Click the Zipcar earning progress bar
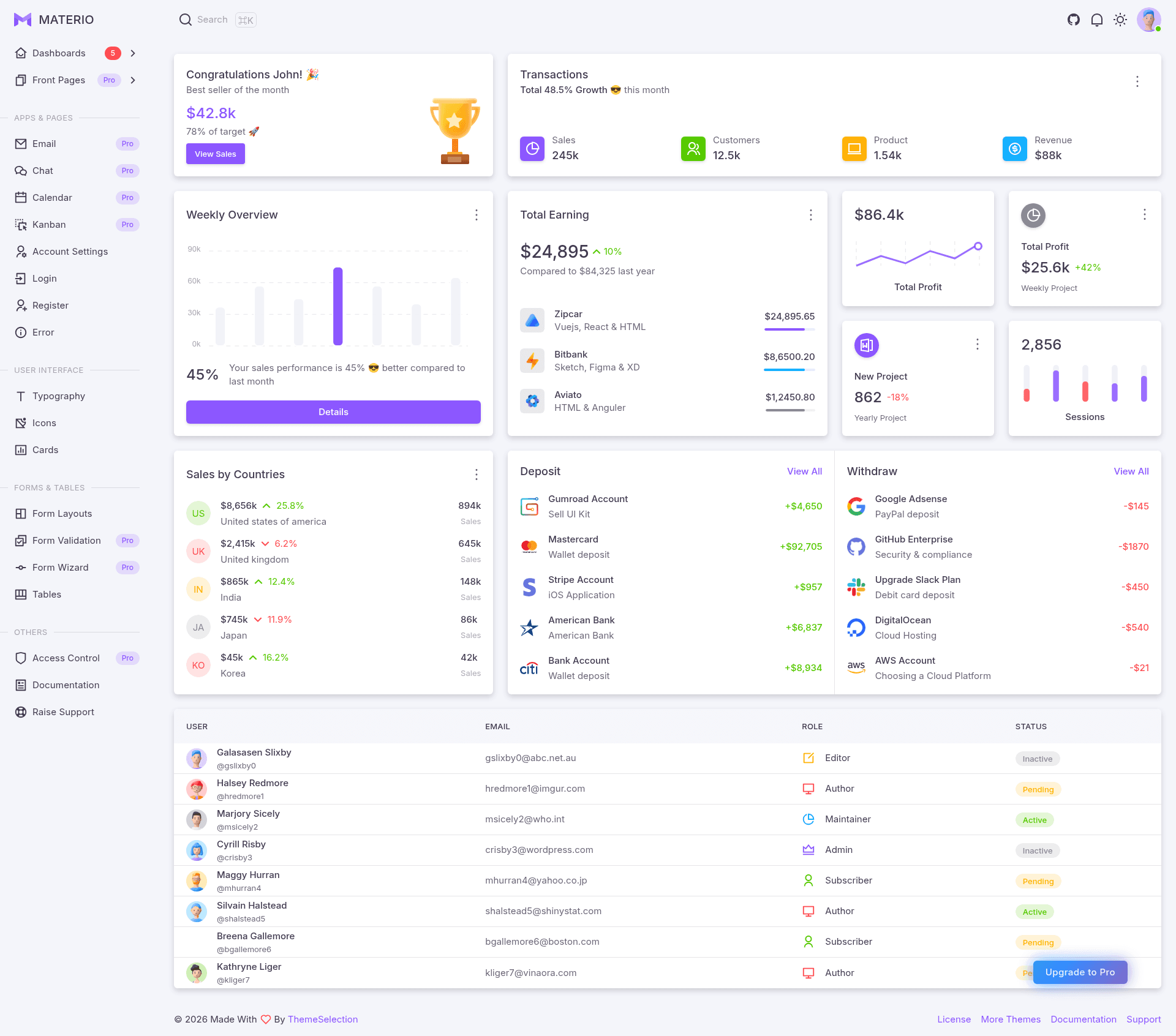This screenshot has height=1036, width=1176. point(790,329)
